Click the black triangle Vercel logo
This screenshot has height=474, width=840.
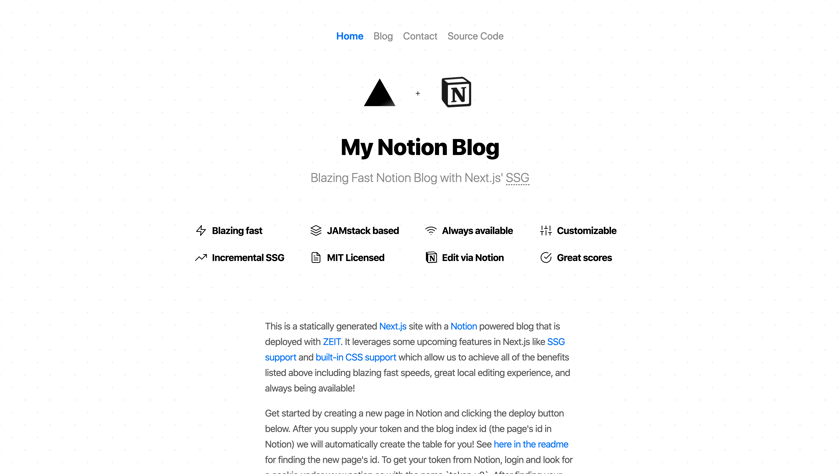click(379, 93)
